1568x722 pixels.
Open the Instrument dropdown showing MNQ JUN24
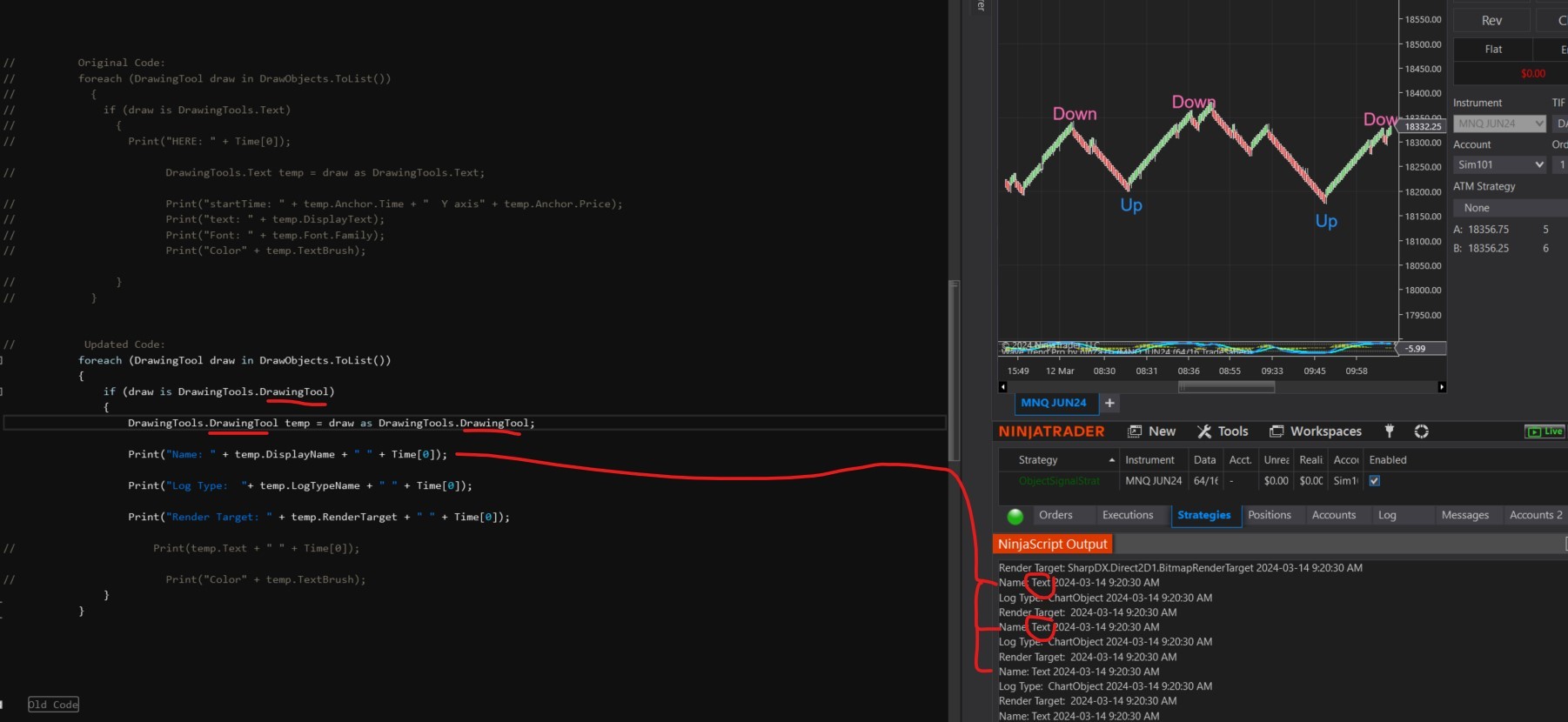(x=1499, y=124)
